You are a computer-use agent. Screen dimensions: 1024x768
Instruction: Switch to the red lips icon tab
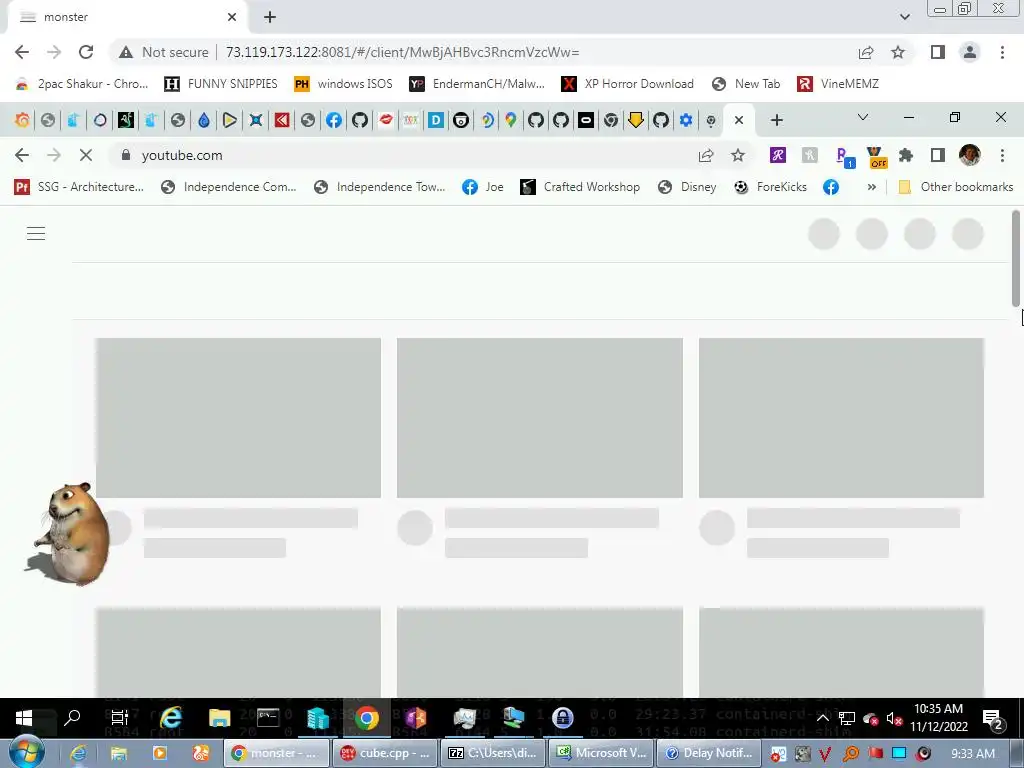(386, 120)
